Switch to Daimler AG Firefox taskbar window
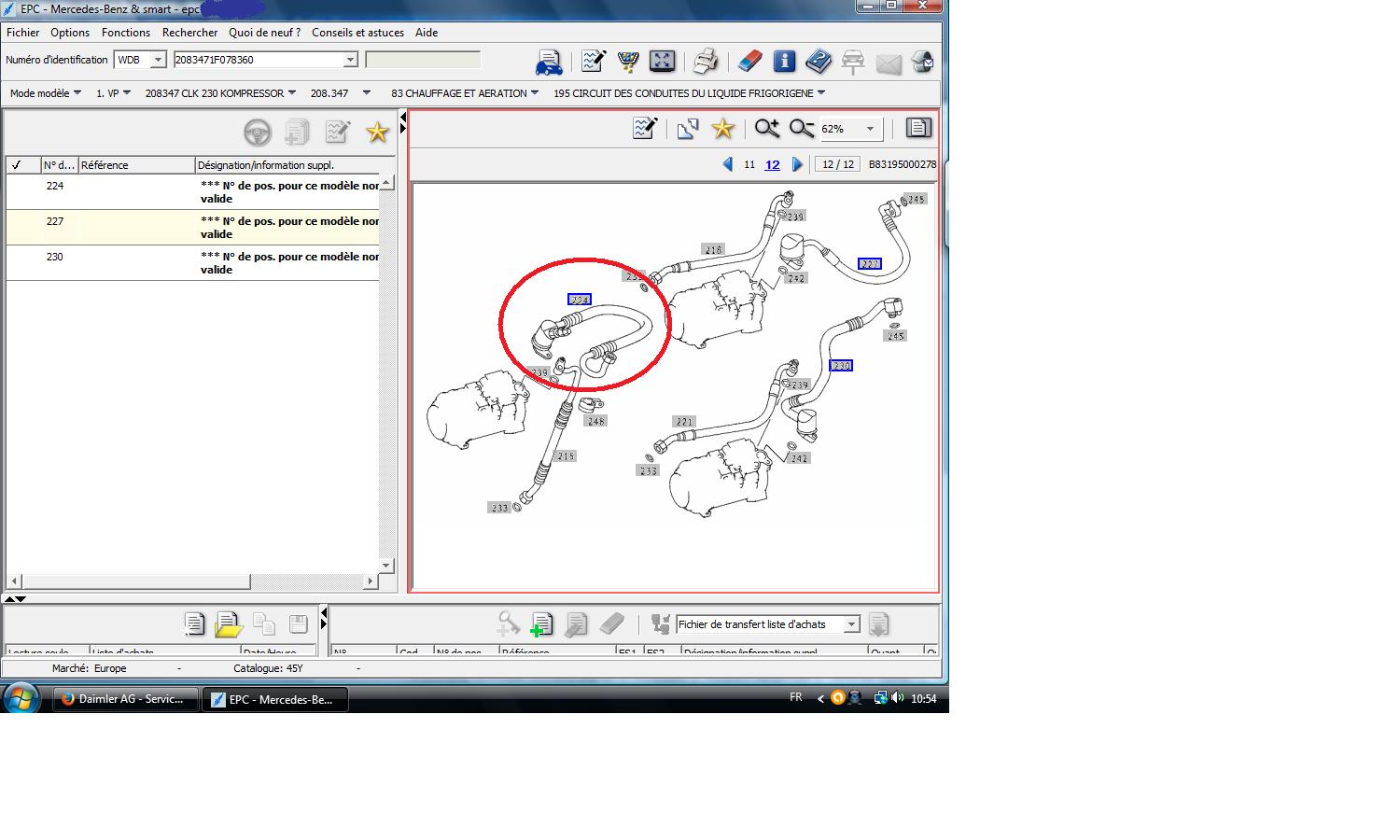The height and width of the screenshot is (840, 1400). tap(126, 699)
